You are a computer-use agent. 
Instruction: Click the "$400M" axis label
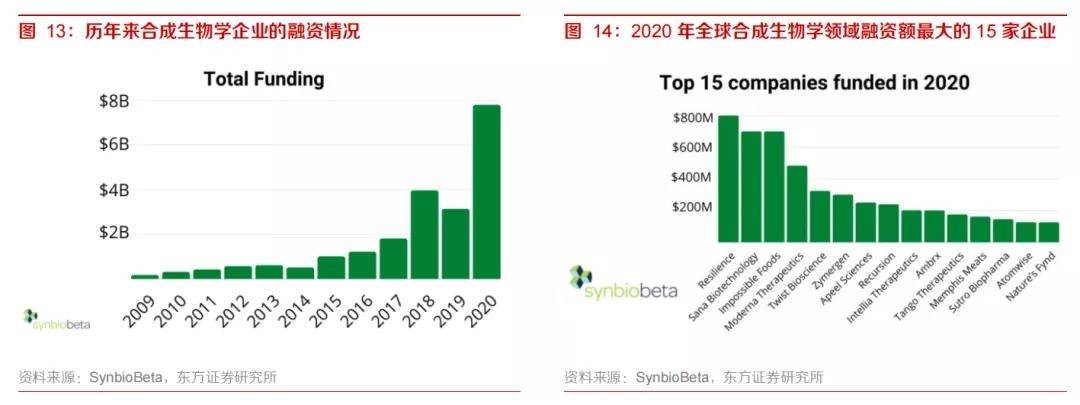pyautogui.click(x=693, y=178)
